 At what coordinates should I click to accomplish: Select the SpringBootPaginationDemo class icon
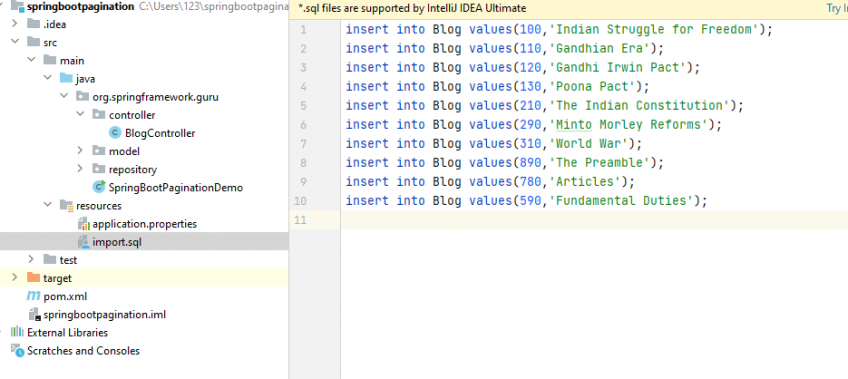point(99,187)
